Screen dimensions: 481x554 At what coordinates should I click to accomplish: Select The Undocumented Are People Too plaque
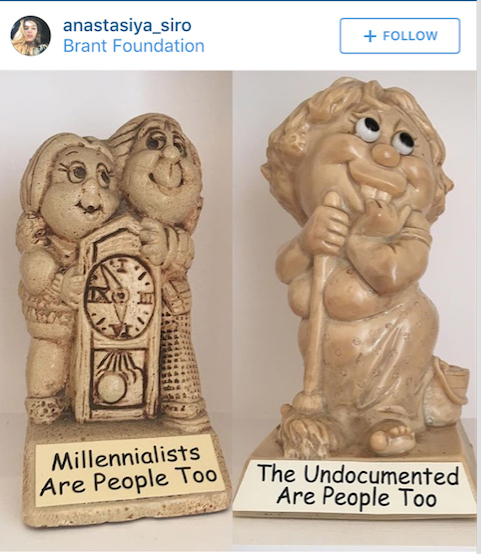pos(356,486)
